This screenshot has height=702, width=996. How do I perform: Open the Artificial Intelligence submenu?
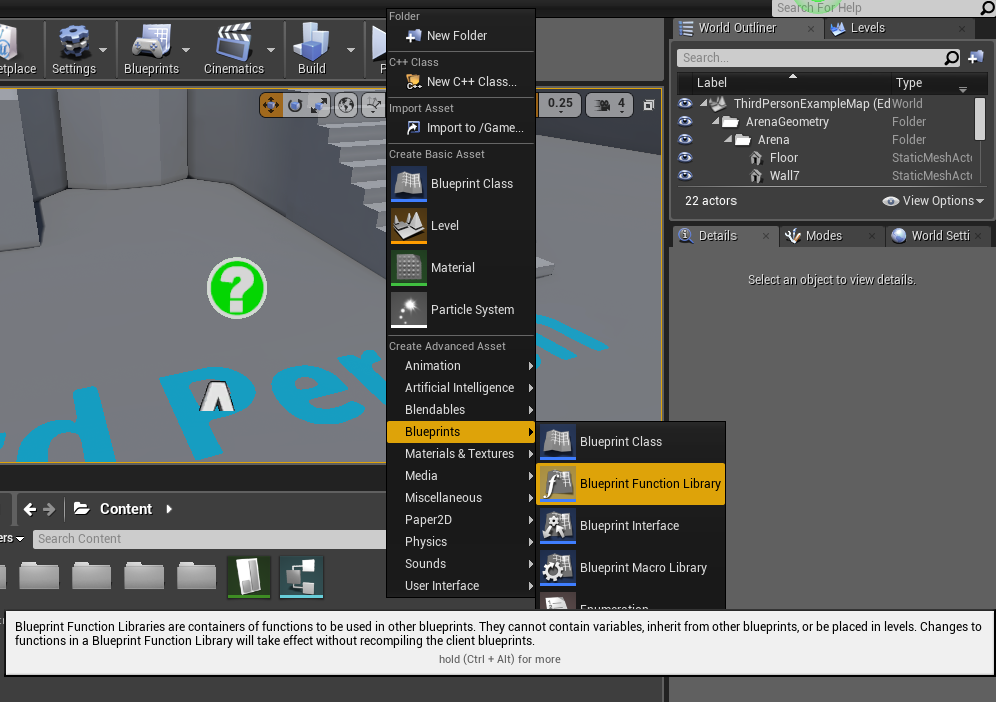point(461,388)
